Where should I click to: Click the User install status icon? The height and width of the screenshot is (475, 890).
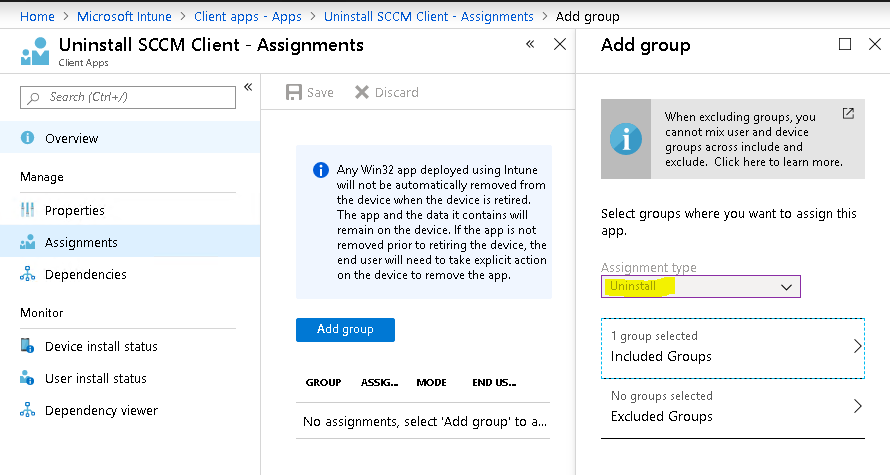27,378
